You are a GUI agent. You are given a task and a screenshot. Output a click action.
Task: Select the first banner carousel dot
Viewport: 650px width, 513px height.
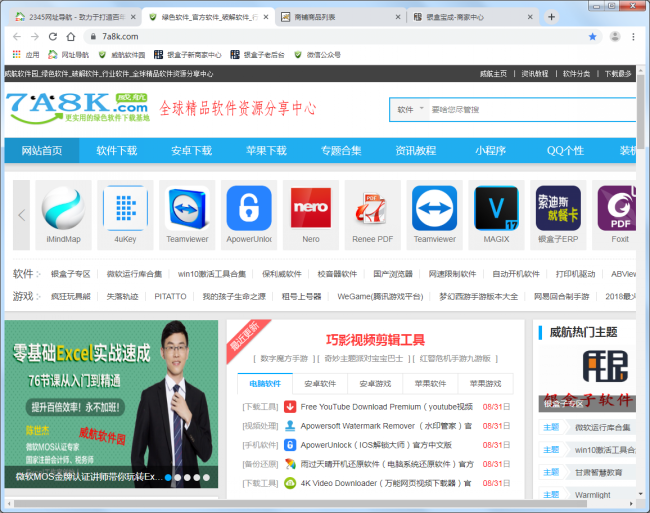pyautogui.click(x=168, y=477)
